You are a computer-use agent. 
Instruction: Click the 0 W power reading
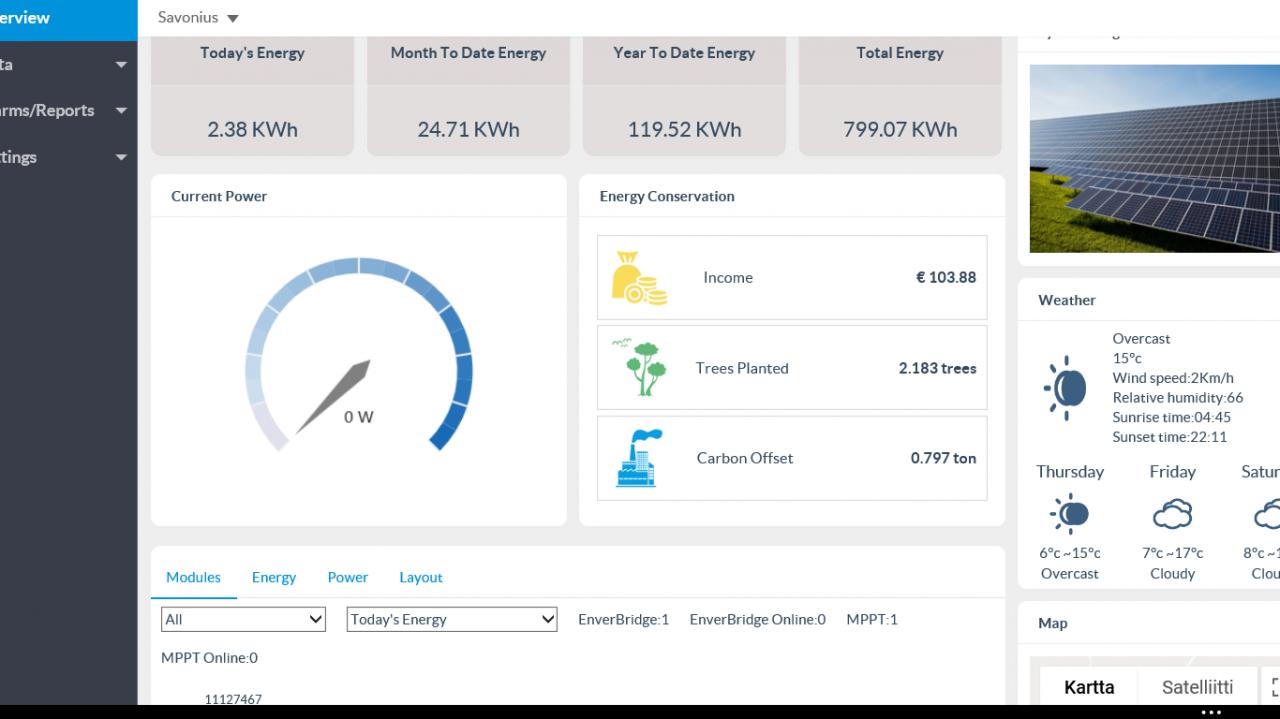click(359, 417)
